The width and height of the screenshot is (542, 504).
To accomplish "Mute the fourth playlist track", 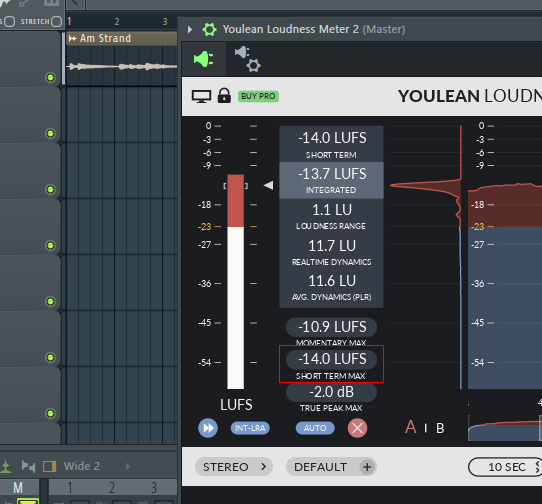I will [x=50, y=245].
